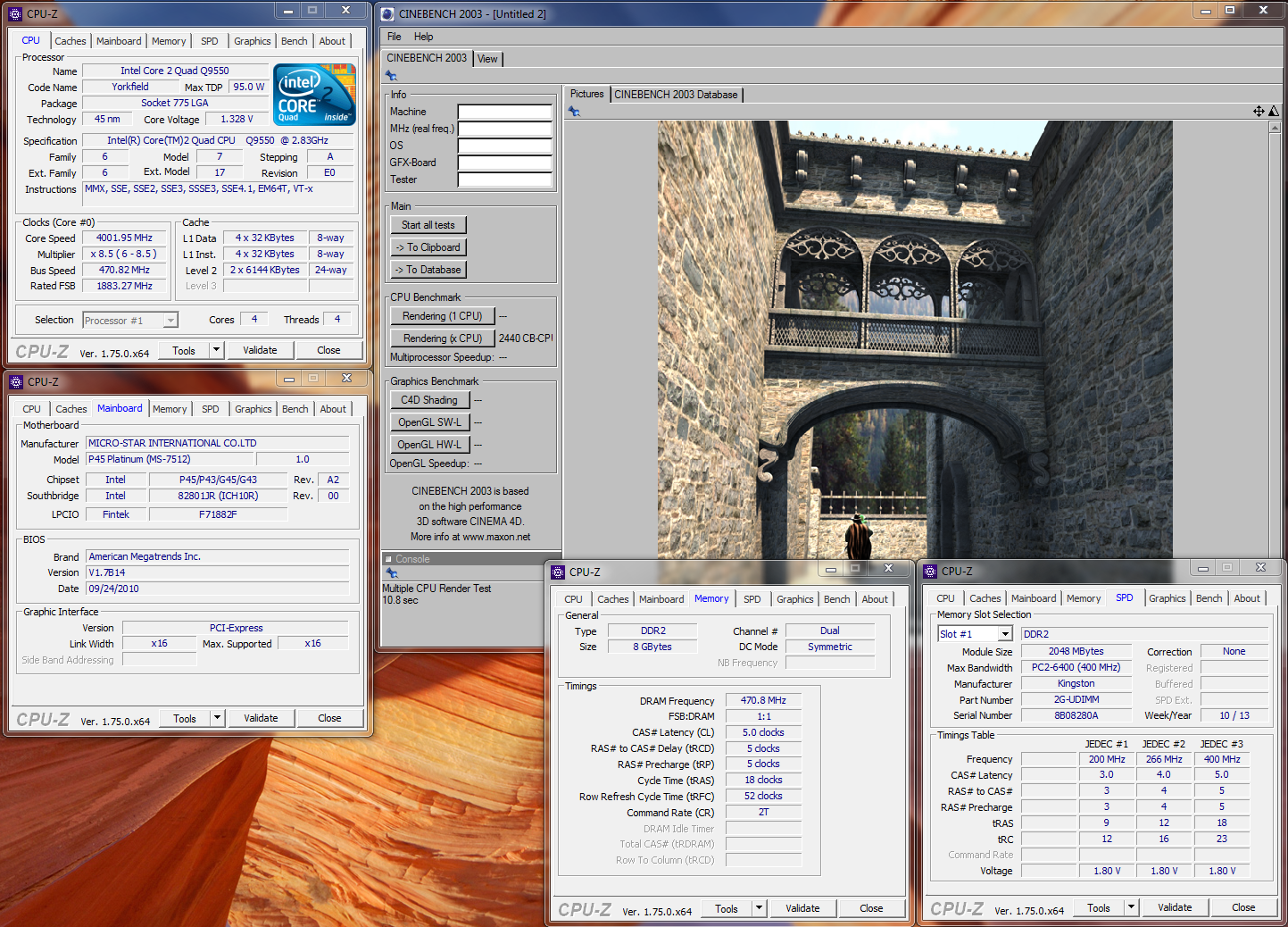Click the Rated FSB value 1883.27 MHz
This screenshot has width=1288, height=927.
coord(125,287)
